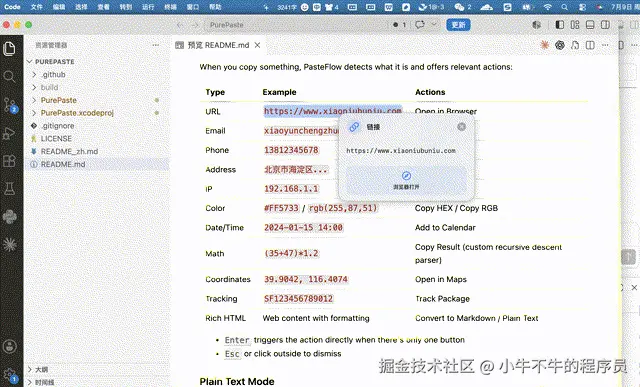
Task: Open the 文件 menu
Action: pyautogui.click(x=37, y=7)
